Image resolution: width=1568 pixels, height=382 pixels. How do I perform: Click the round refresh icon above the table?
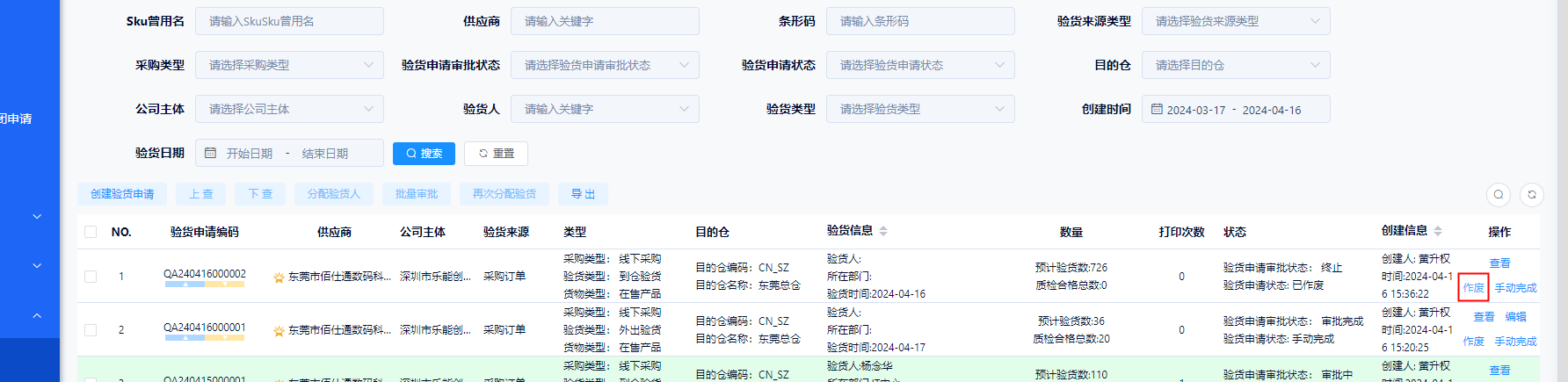pos(1532,195)
